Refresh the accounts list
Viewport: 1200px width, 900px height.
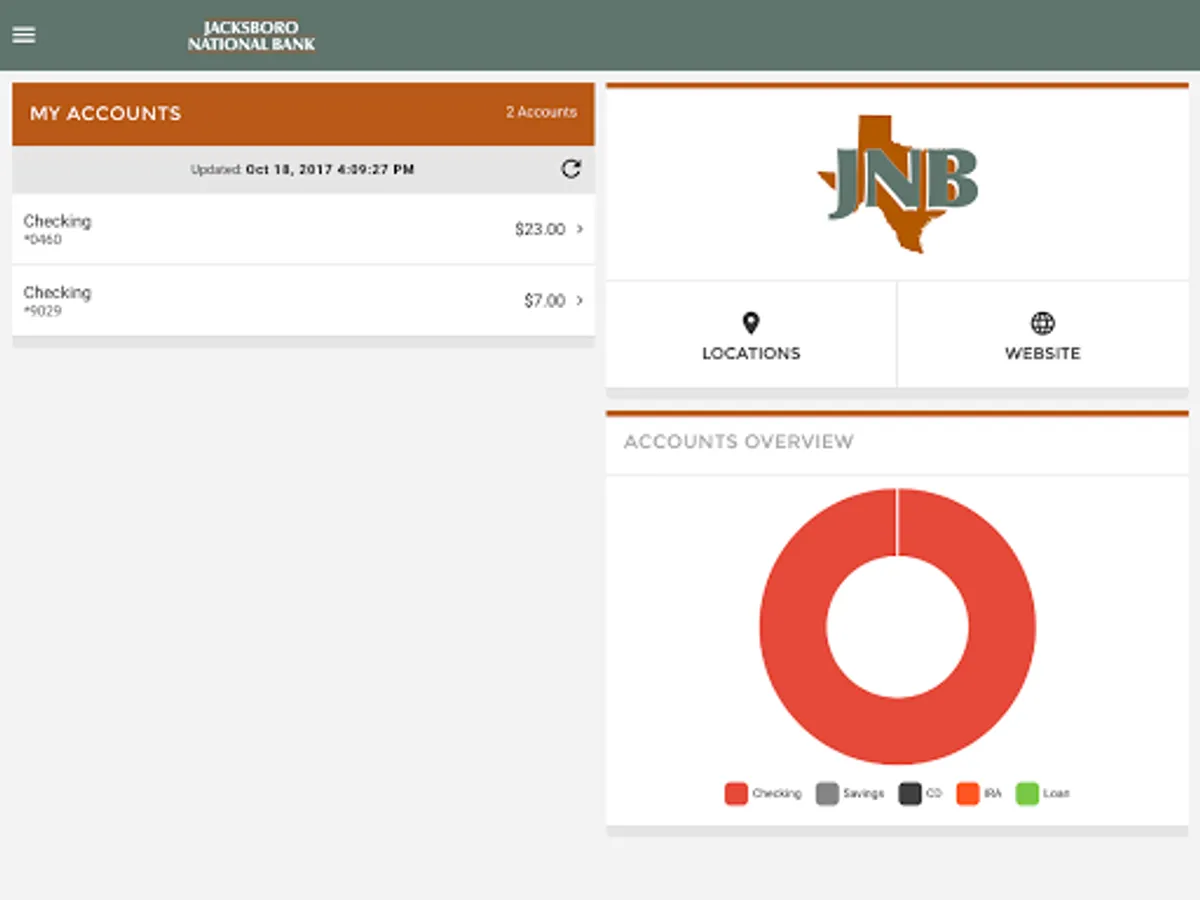click(x=571, y=169)
